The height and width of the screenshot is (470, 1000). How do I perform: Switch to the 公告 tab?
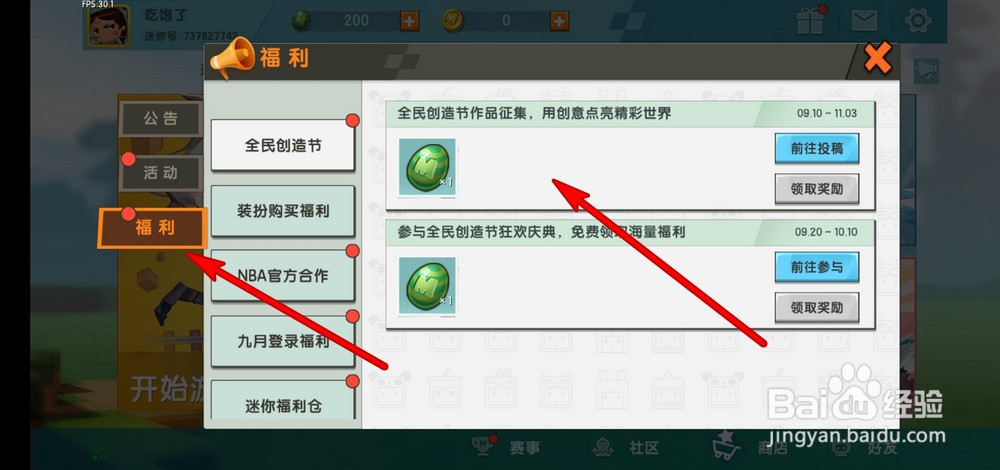pyautogui.click(x=161, y=119)
